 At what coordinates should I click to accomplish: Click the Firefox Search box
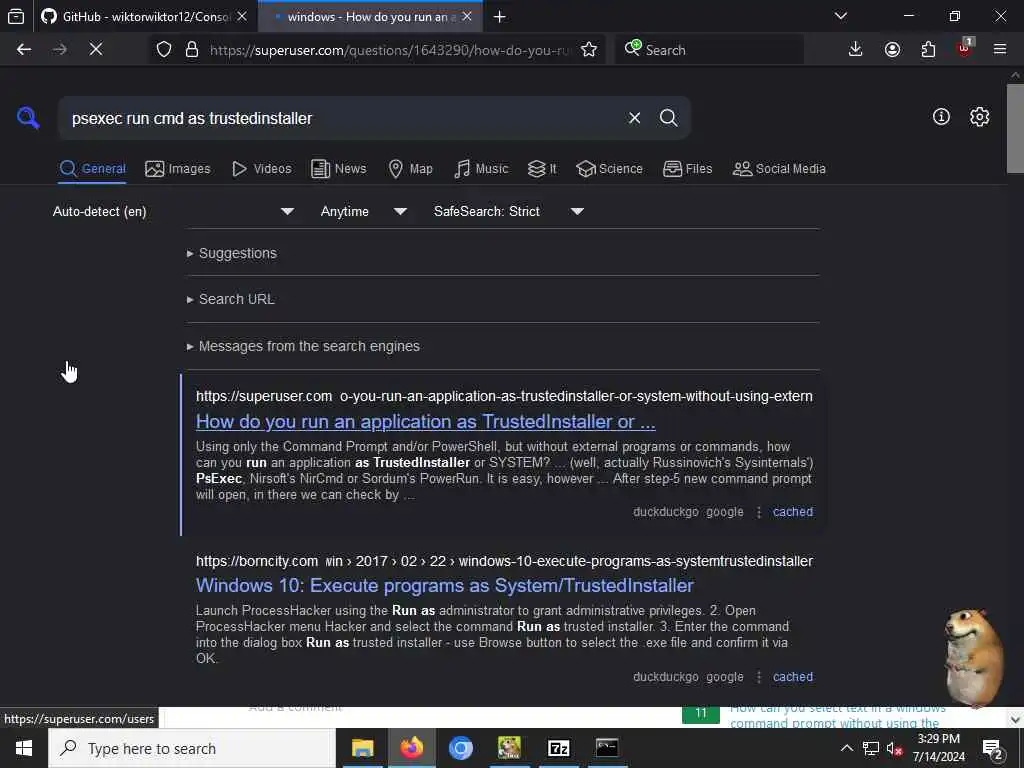(x=709, y=50)
